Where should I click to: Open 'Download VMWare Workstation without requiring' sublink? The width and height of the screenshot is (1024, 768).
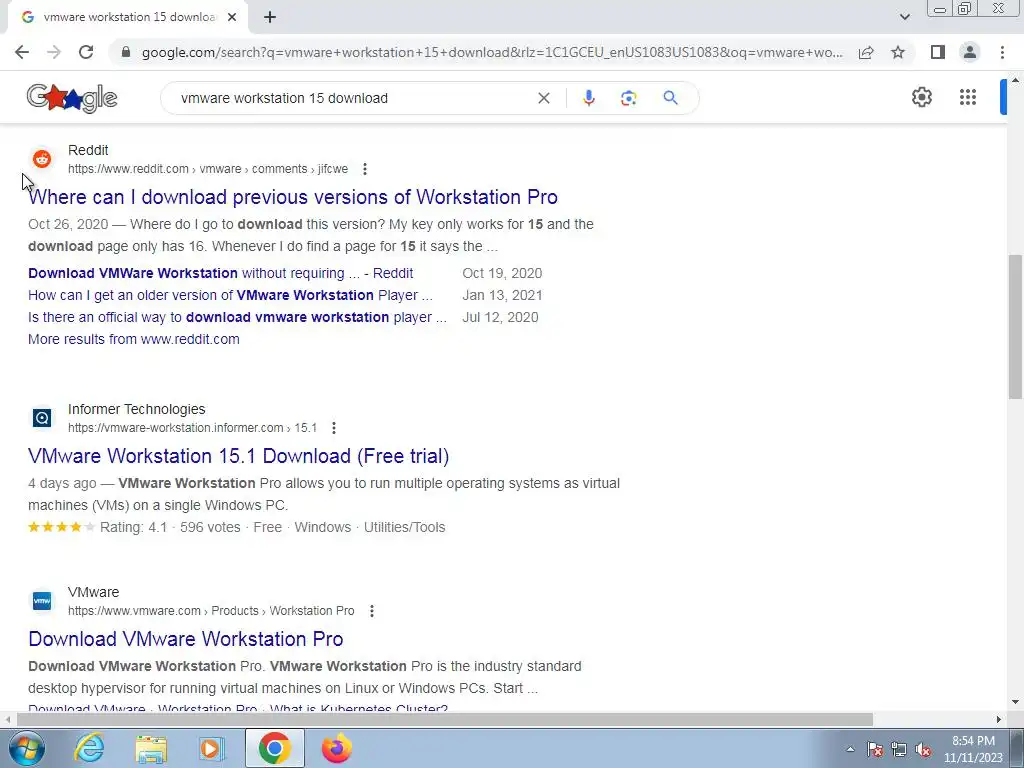pos(221,273)
